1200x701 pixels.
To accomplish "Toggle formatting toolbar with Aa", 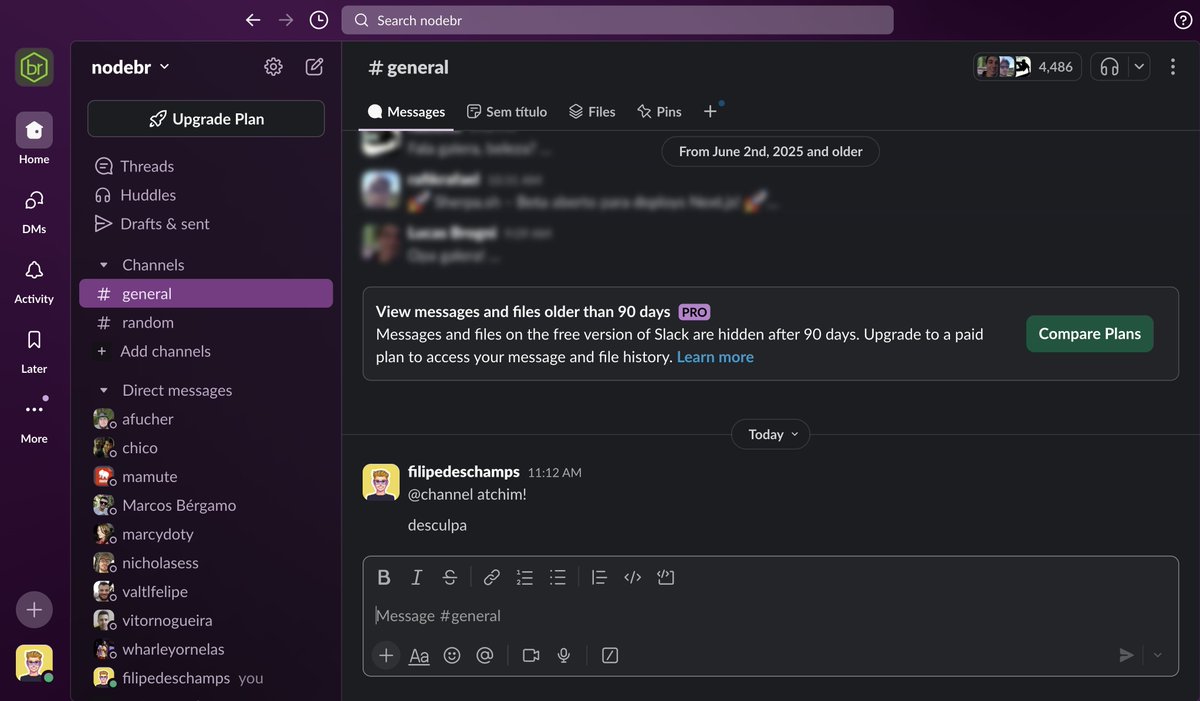I will point(419,656).
